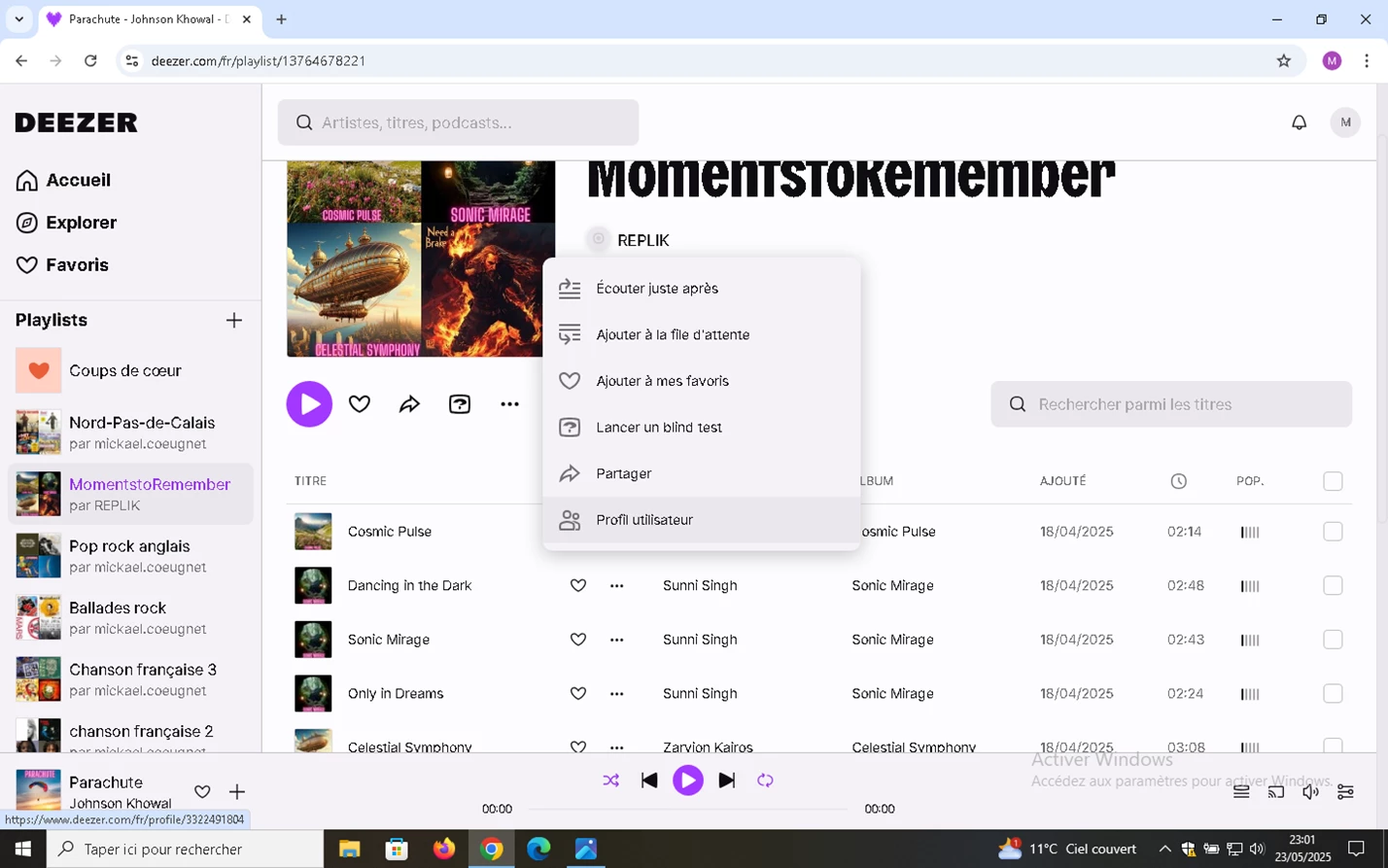1388x868 pixels.
Task: Open the Pop rock anglais playlist
Action: [x=130, y=556]
